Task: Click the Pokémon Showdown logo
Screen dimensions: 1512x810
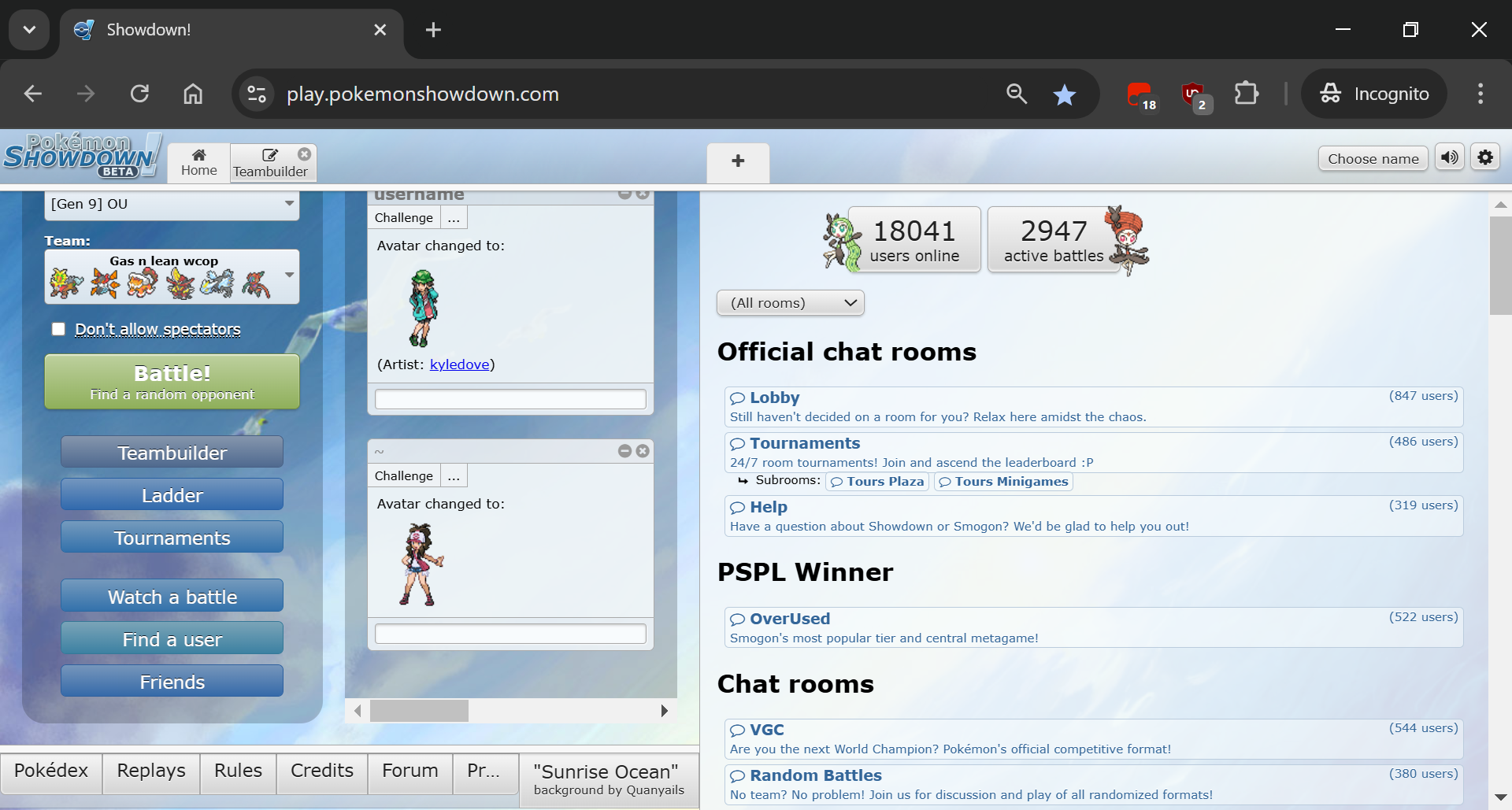Action: 82,156
